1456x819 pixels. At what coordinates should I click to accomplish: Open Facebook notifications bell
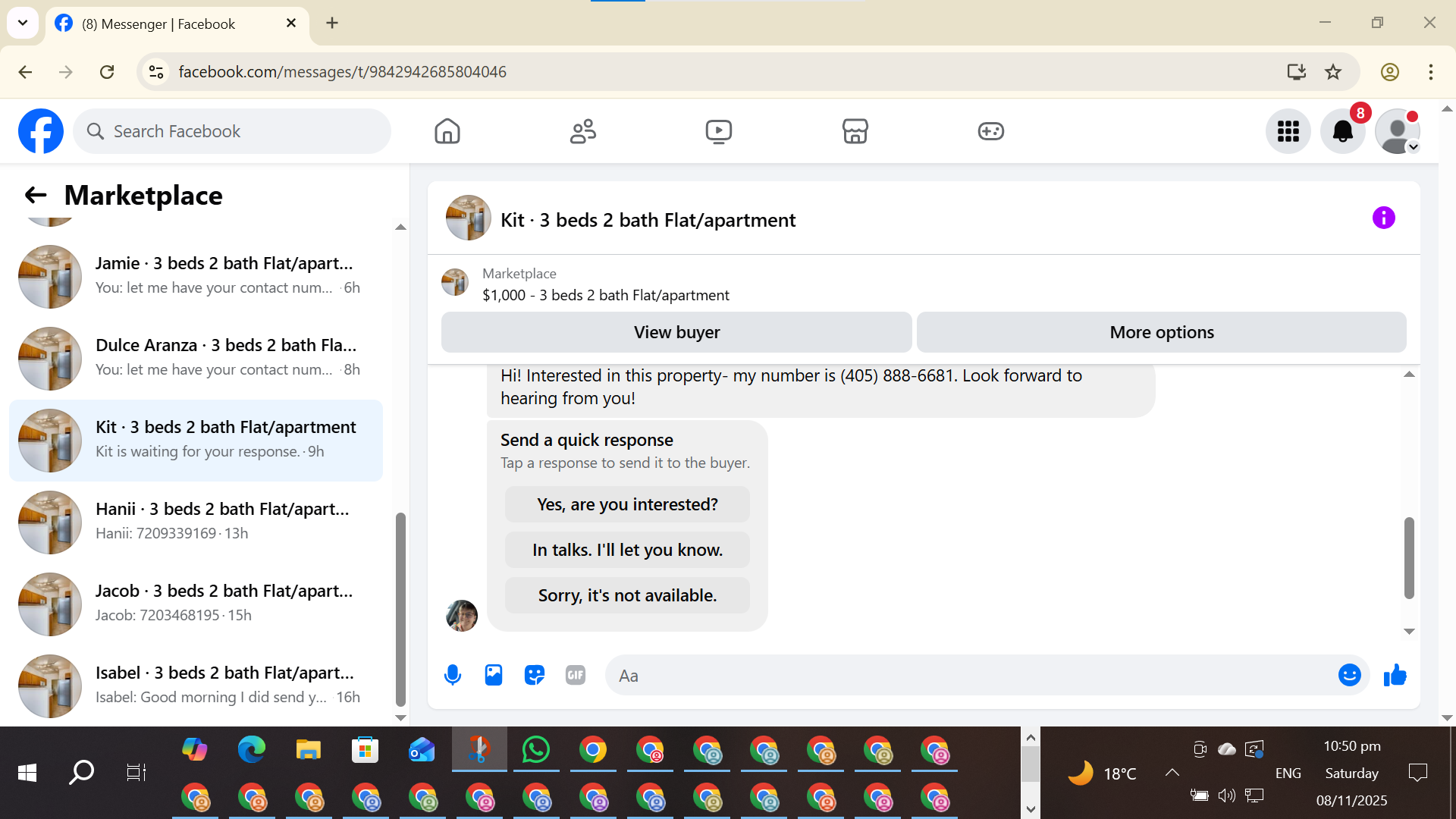[x=1342, y=132]
